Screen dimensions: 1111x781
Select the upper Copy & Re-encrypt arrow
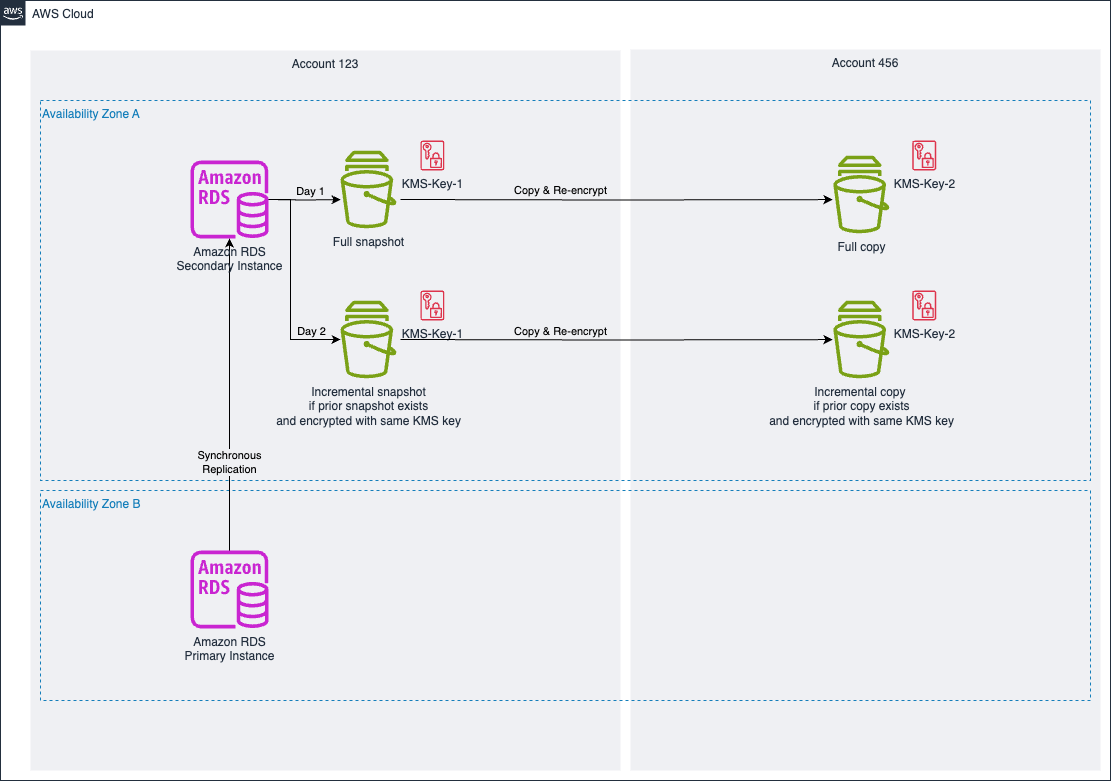560,190
